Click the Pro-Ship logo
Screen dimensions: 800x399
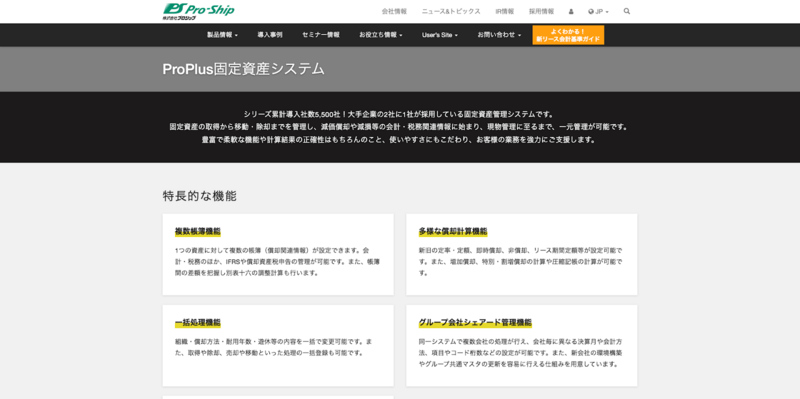coord(199,11)
